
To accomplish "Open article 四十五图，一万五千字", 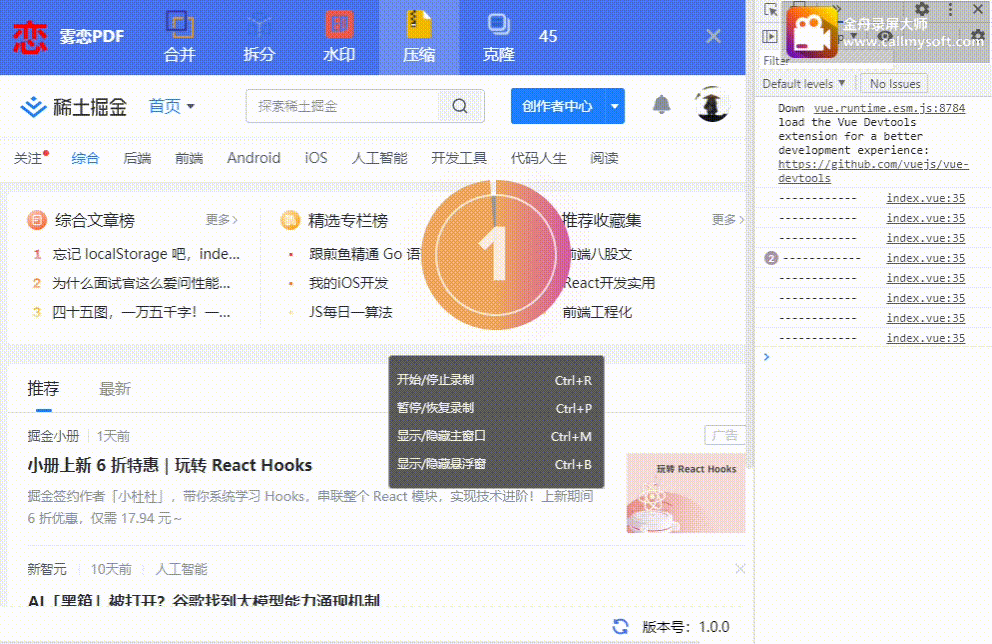I will click(141, 312).
